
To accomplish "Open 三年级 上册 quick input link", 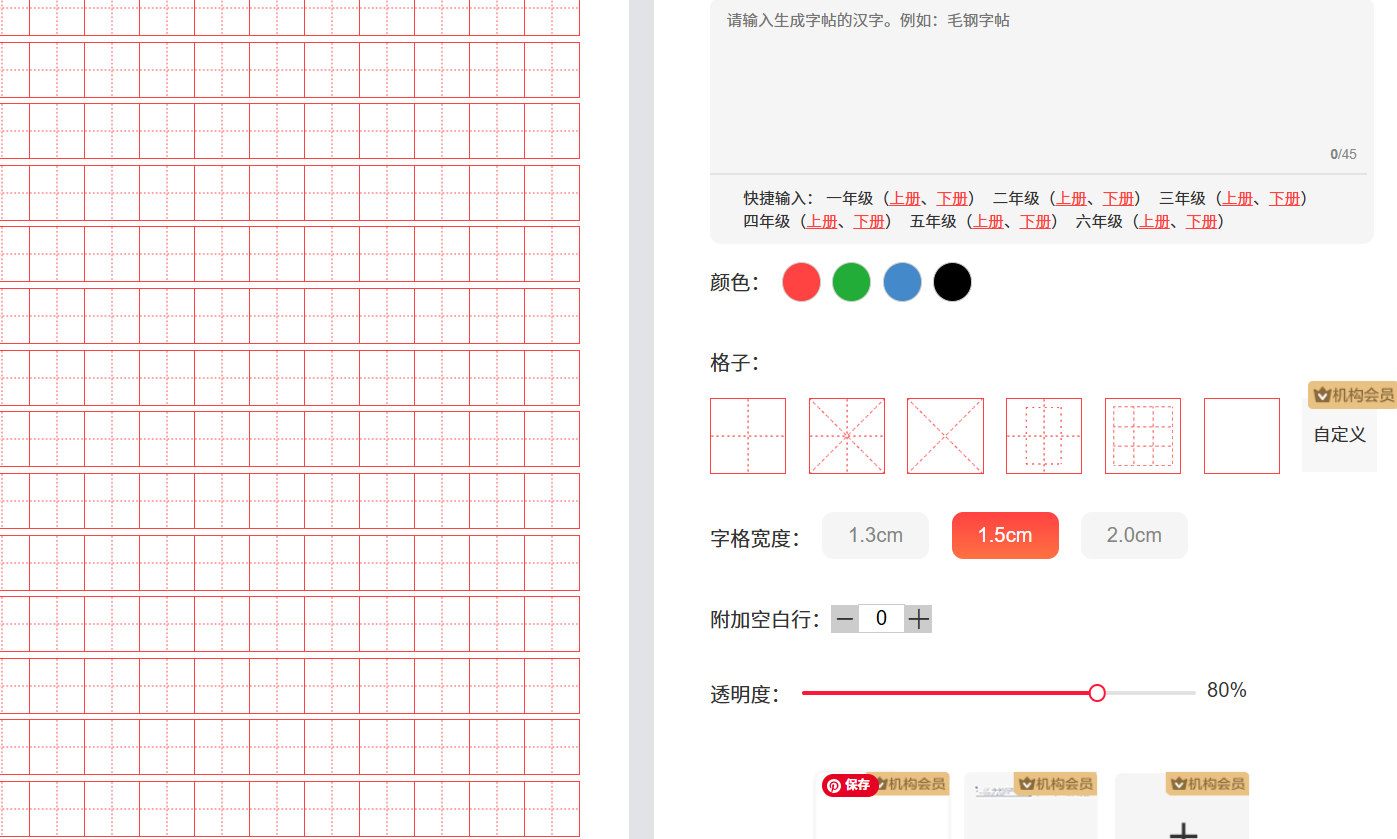I will pyautogui.click(x=1238, y=198).
